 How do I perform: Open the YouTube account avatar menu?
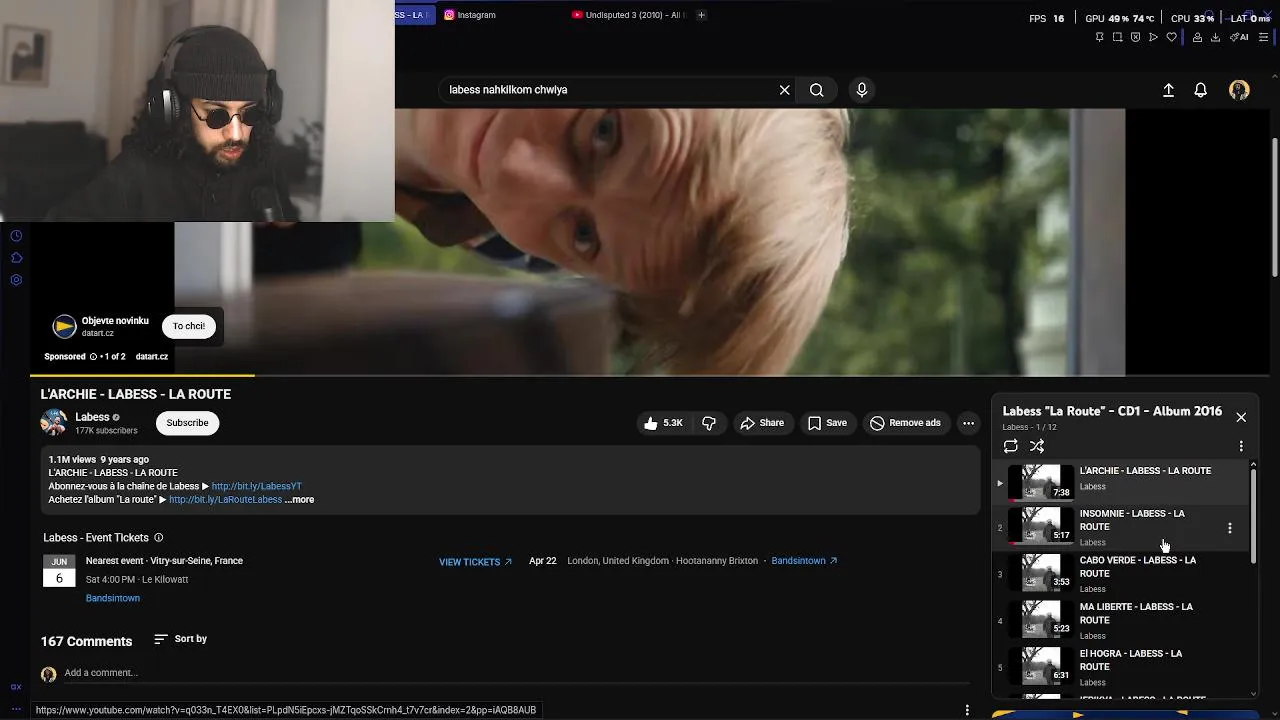click(x=1239, y=90)
